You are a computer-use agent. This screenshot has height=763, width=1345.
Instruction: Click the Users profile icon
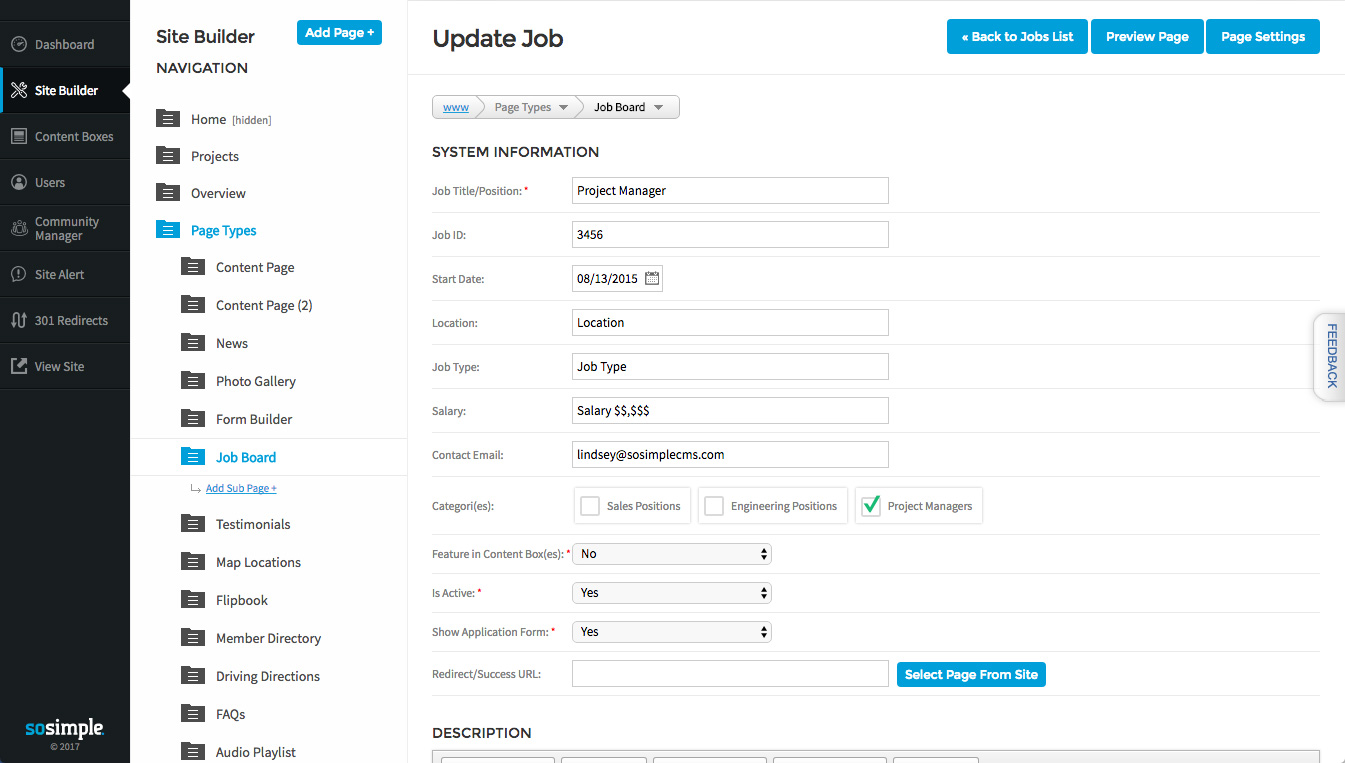pos(19,183)
